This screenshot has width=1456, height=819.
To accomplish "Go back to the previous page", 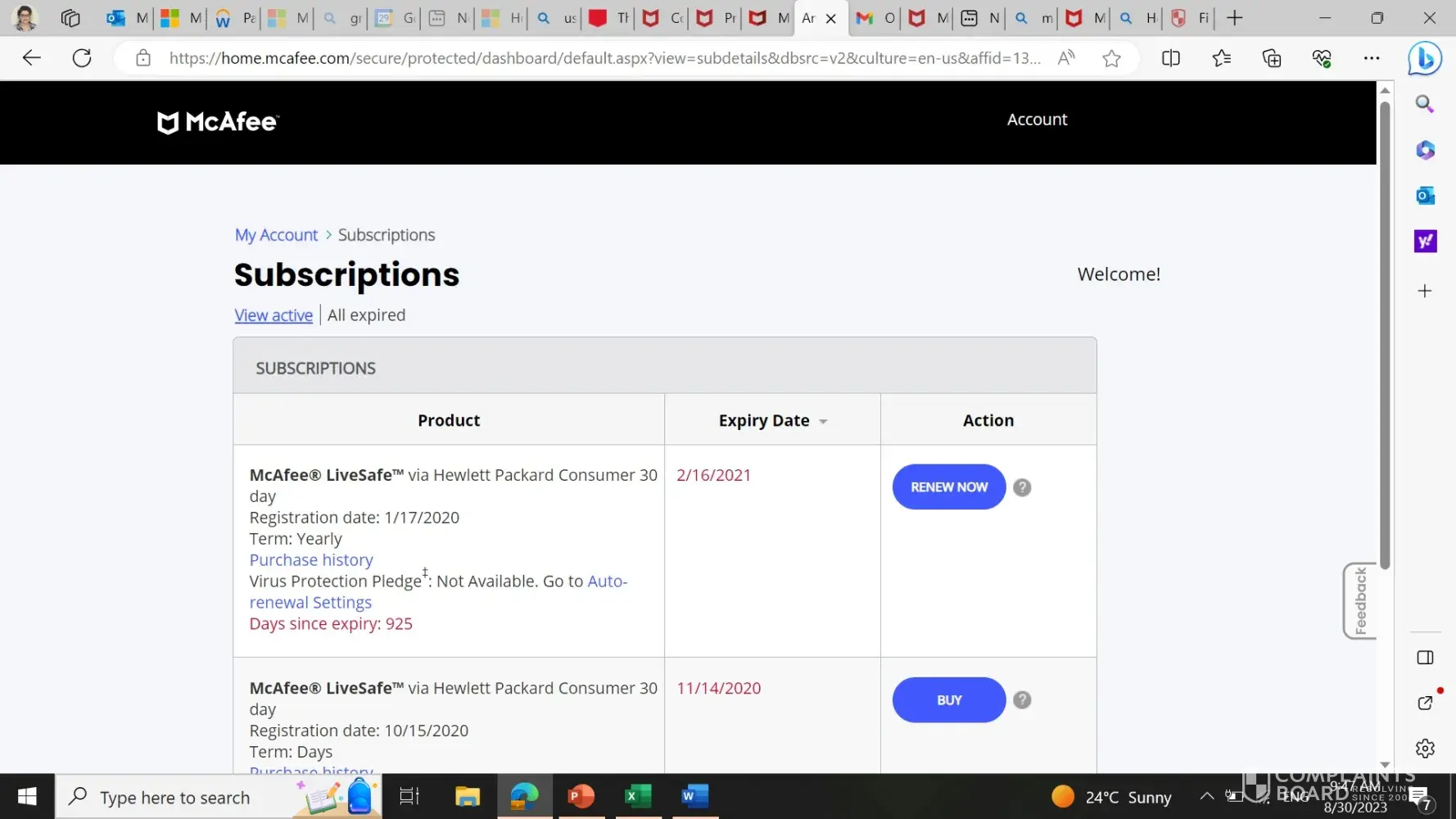I will (x=31, y=58).
